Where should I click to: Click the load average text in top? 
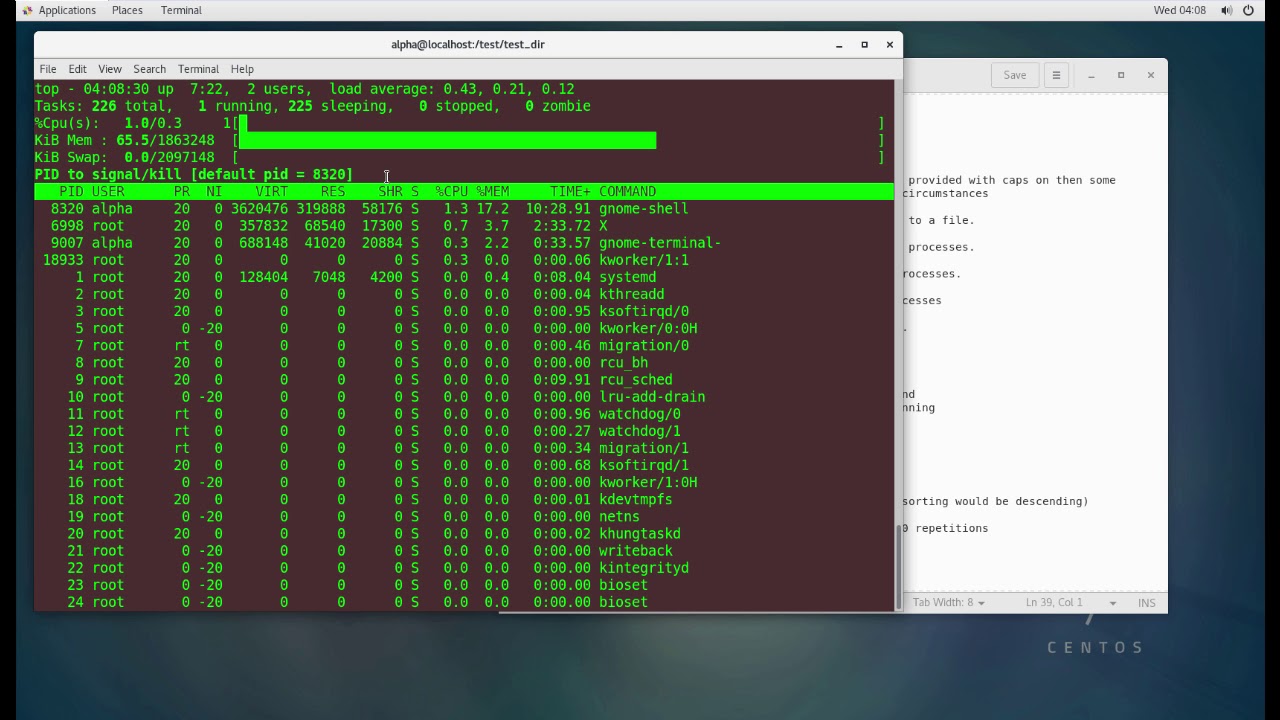[x=452, y=89]
